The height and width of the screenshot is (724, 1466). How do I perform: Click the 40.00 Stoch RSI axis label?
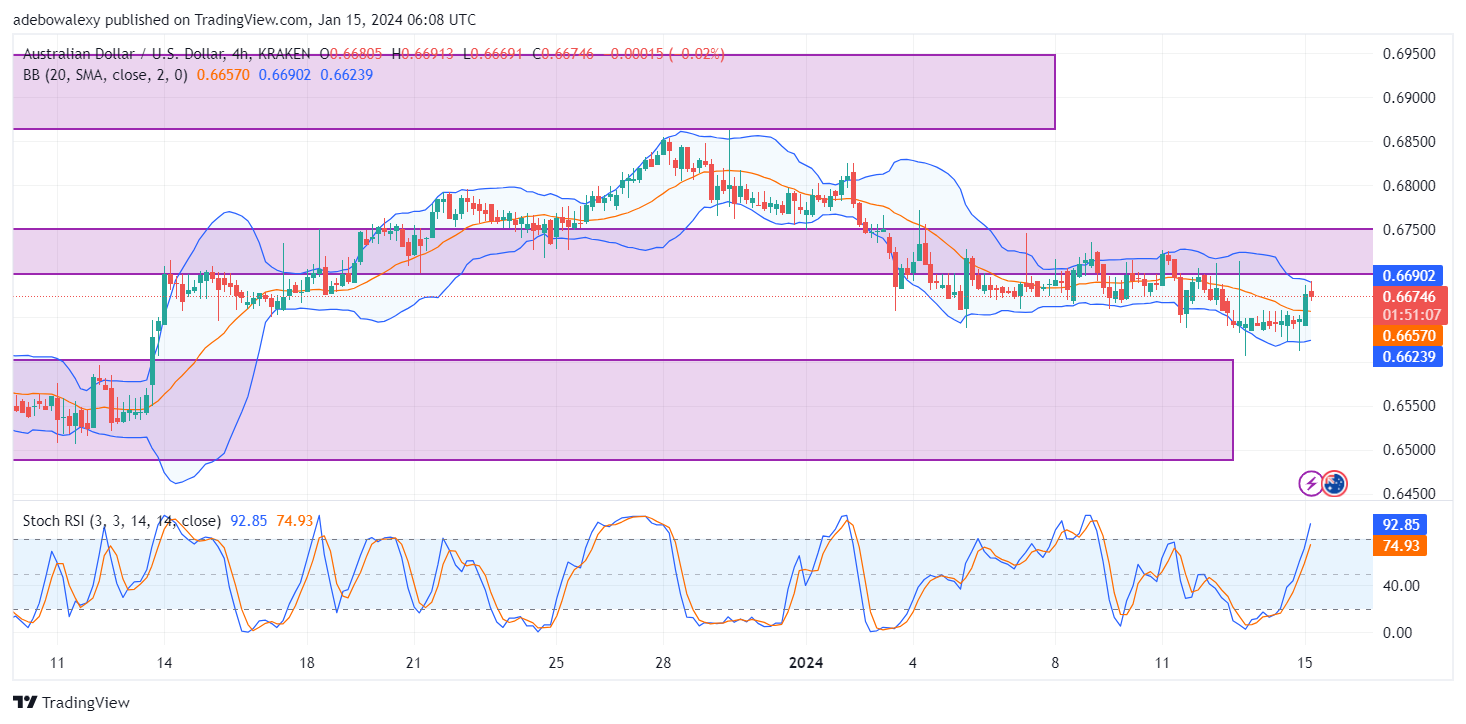tap(1399, 586)
